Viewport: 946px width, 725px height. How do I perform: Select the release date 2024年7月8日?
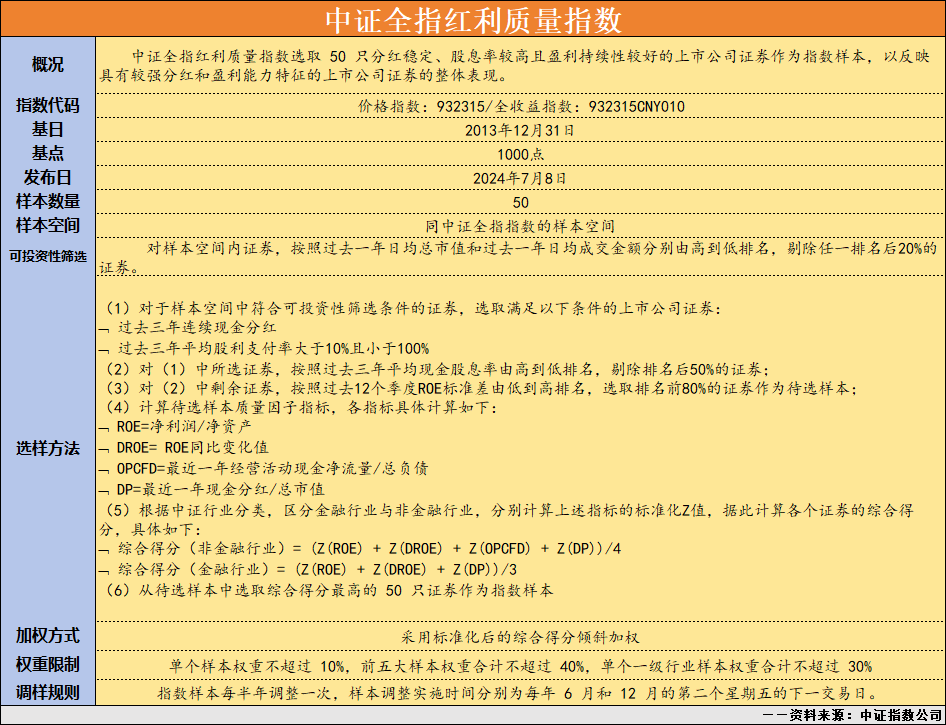point(520,179)
